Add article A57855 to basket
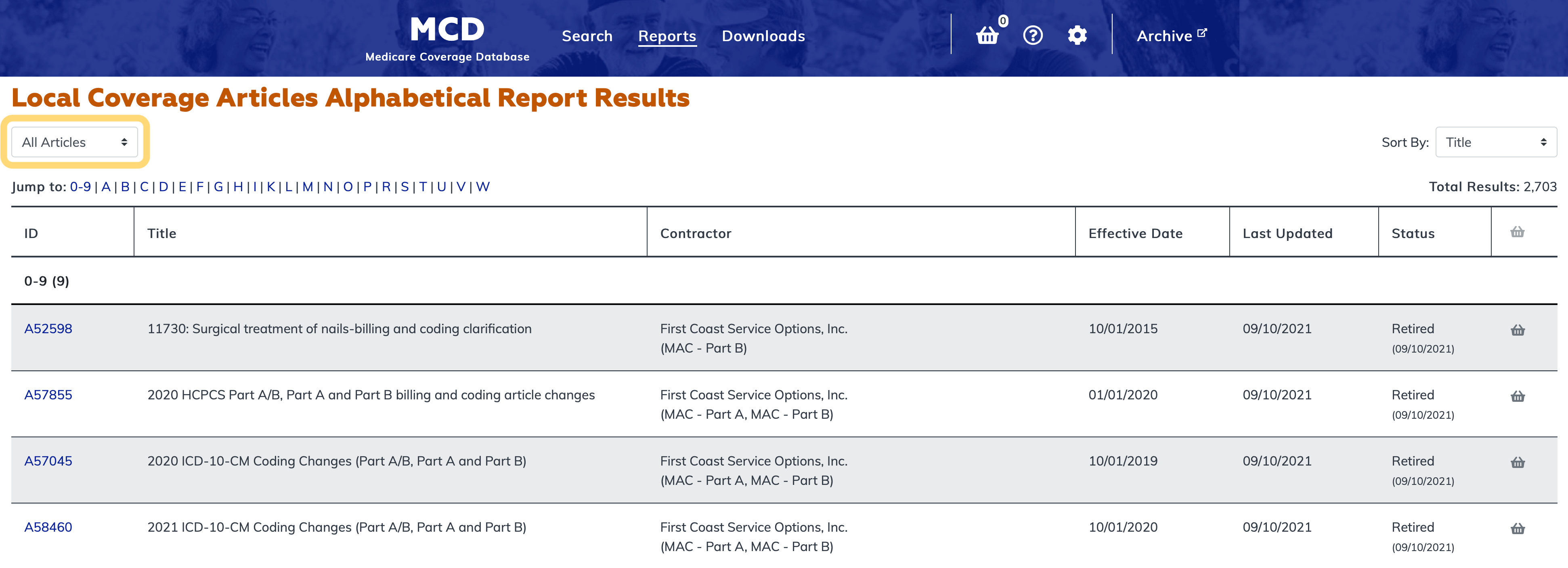The height and width of the screenshot is (568, 1568). point(1517,397)
